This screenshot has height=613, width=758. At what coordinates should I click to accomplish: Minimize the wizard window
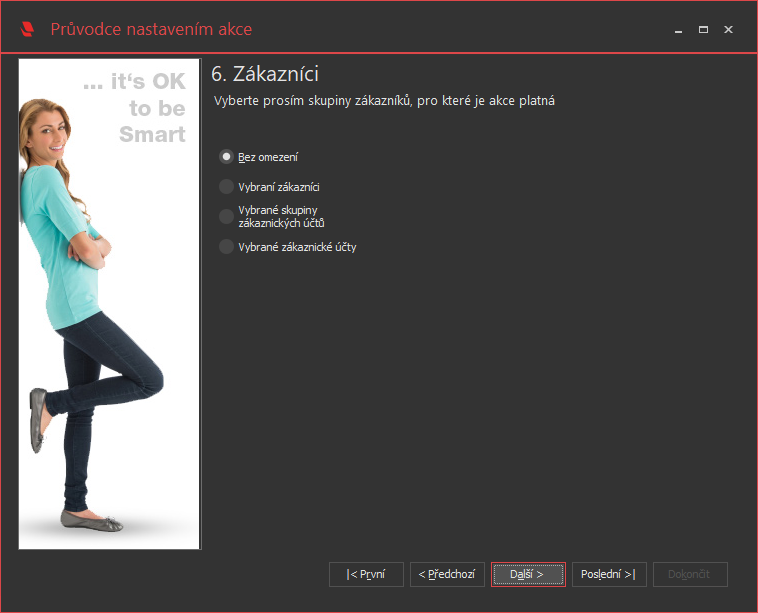click(x=678, y=30)
